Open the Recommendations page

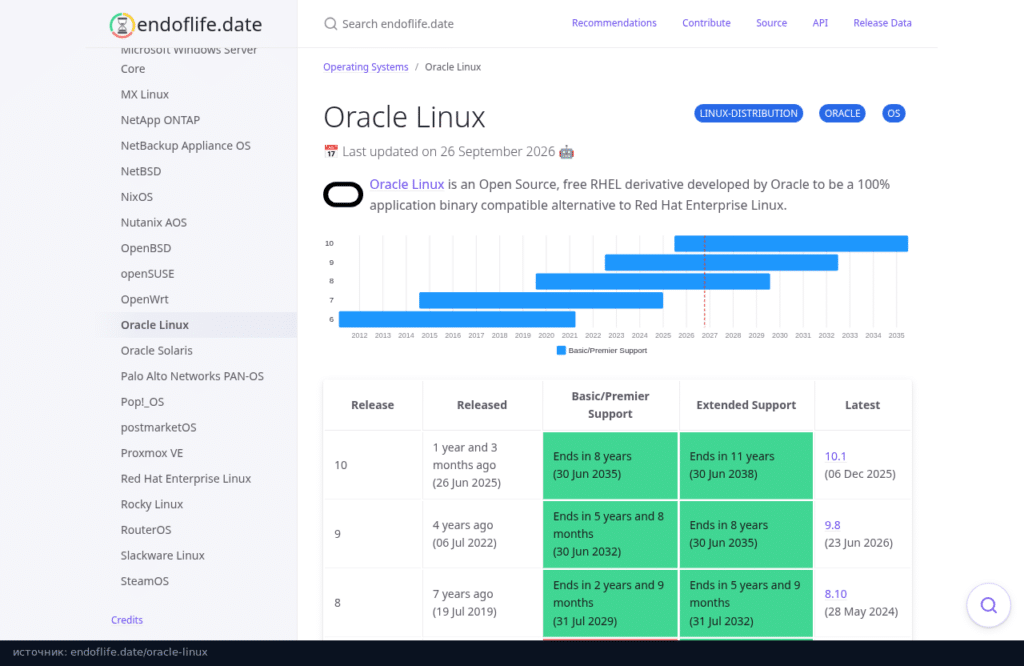[614, 23]
